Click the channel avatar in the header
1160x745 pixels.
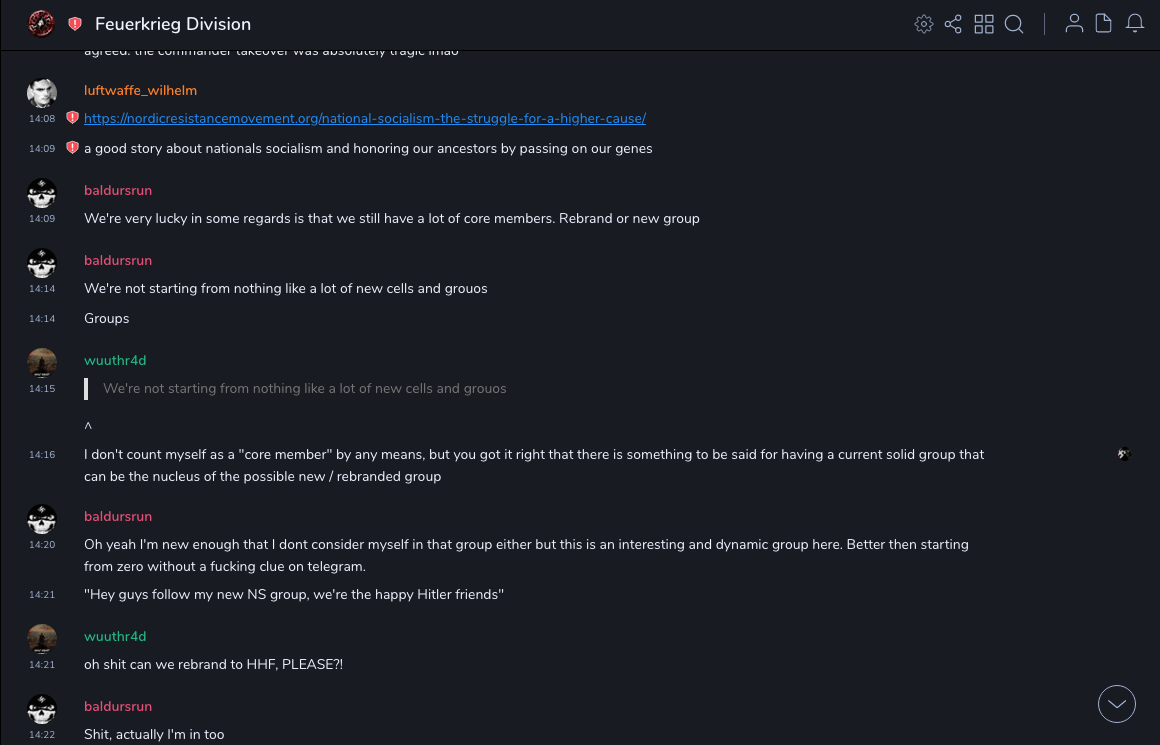(x=41, y=24)
